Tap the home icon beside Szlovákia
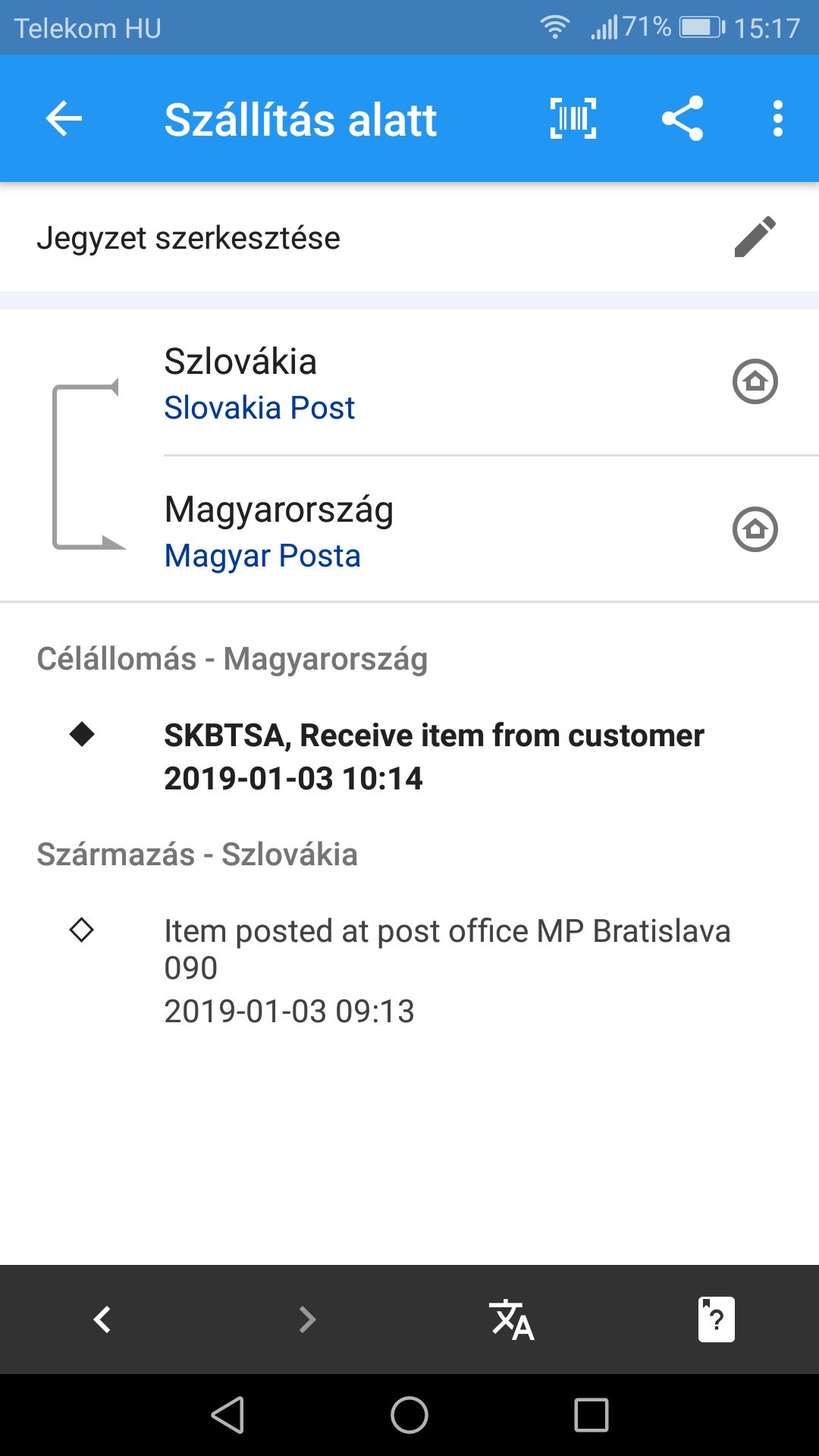 (755, 381)
